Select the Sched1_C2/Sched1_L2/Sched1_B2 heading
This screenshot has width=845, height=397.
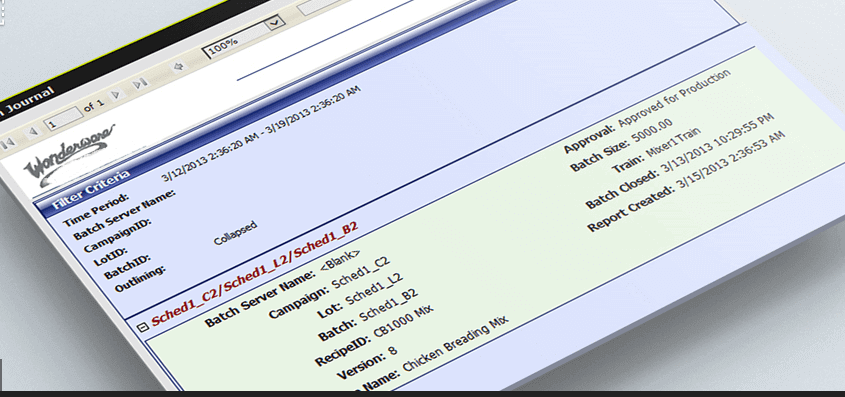(x=254, y=274)
